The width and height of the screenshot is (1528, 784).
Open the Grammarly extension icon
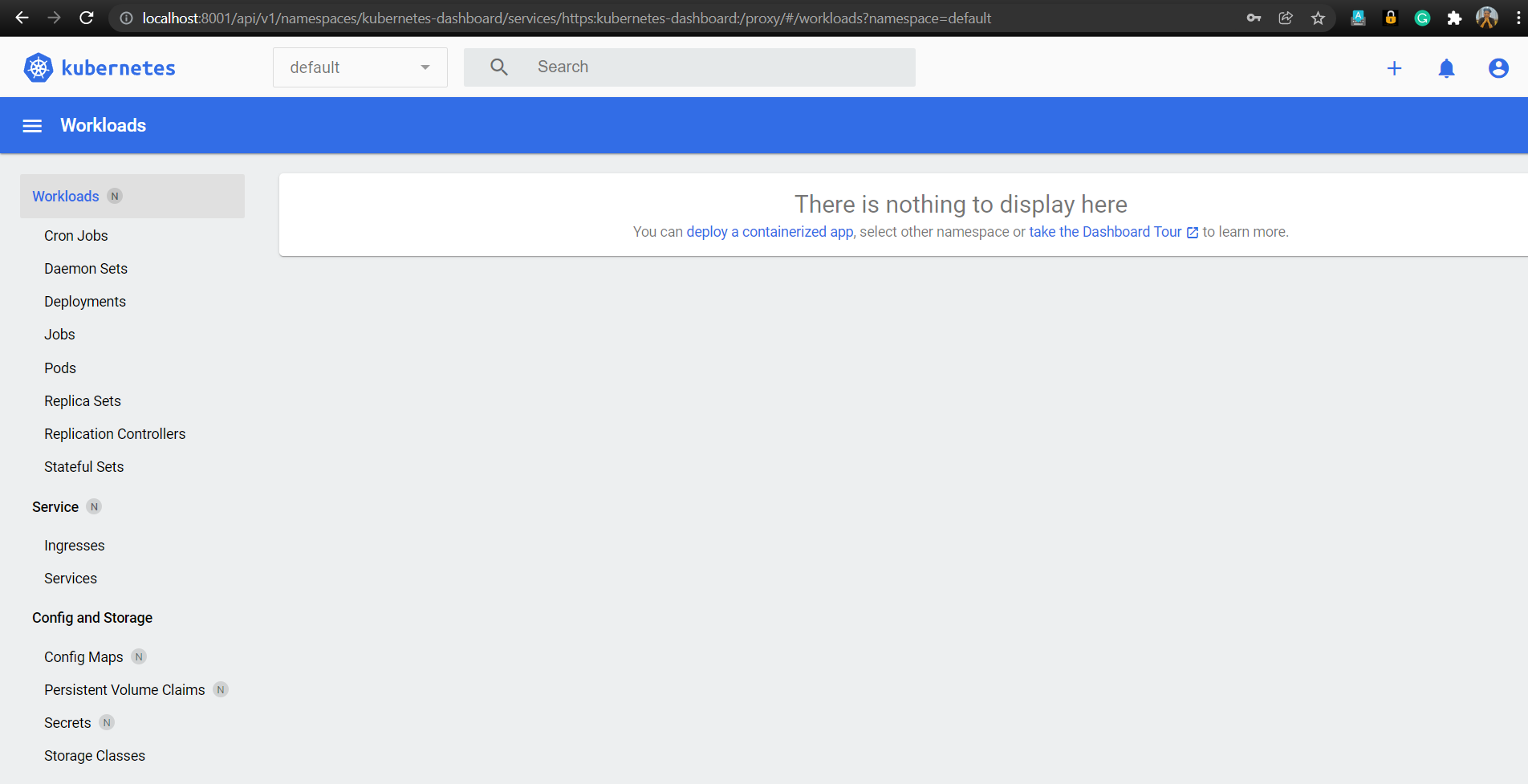(1422, 18)
